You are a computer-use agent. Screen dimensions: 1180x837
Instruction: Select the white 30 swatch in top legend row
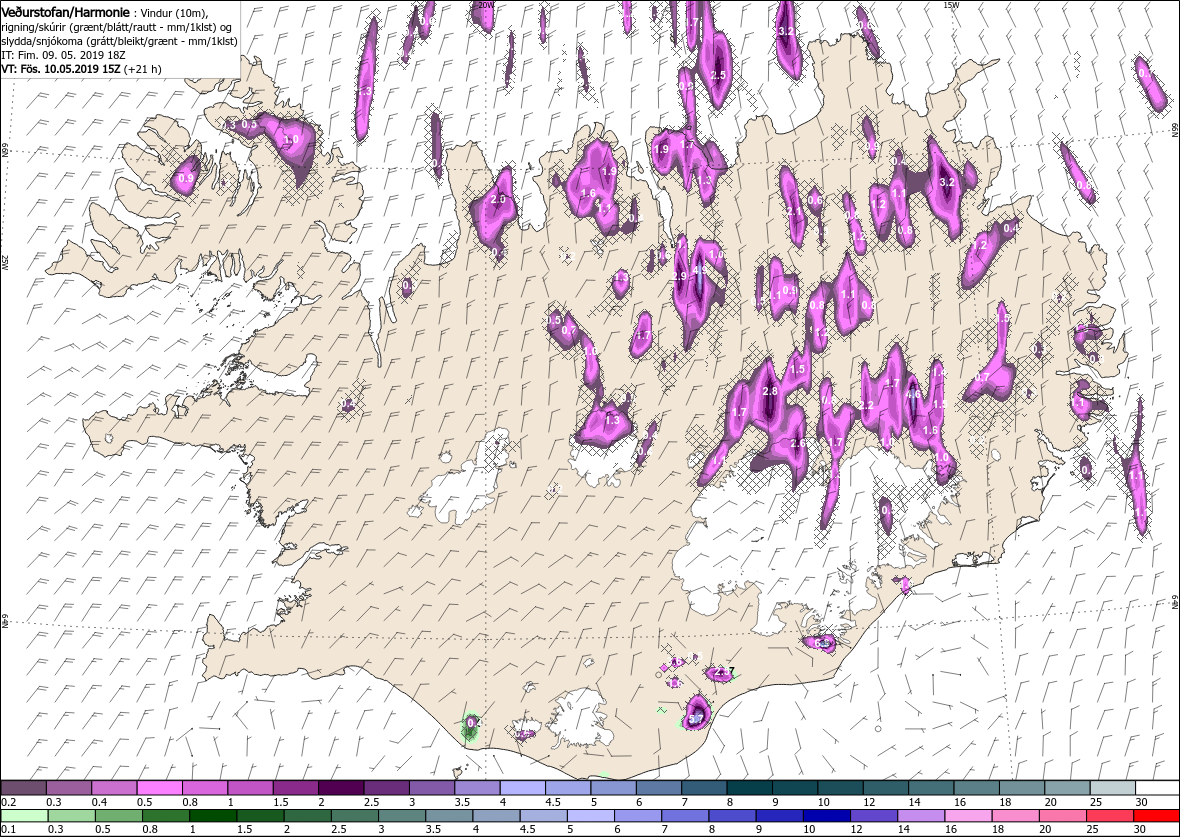tap(1157, 787)
